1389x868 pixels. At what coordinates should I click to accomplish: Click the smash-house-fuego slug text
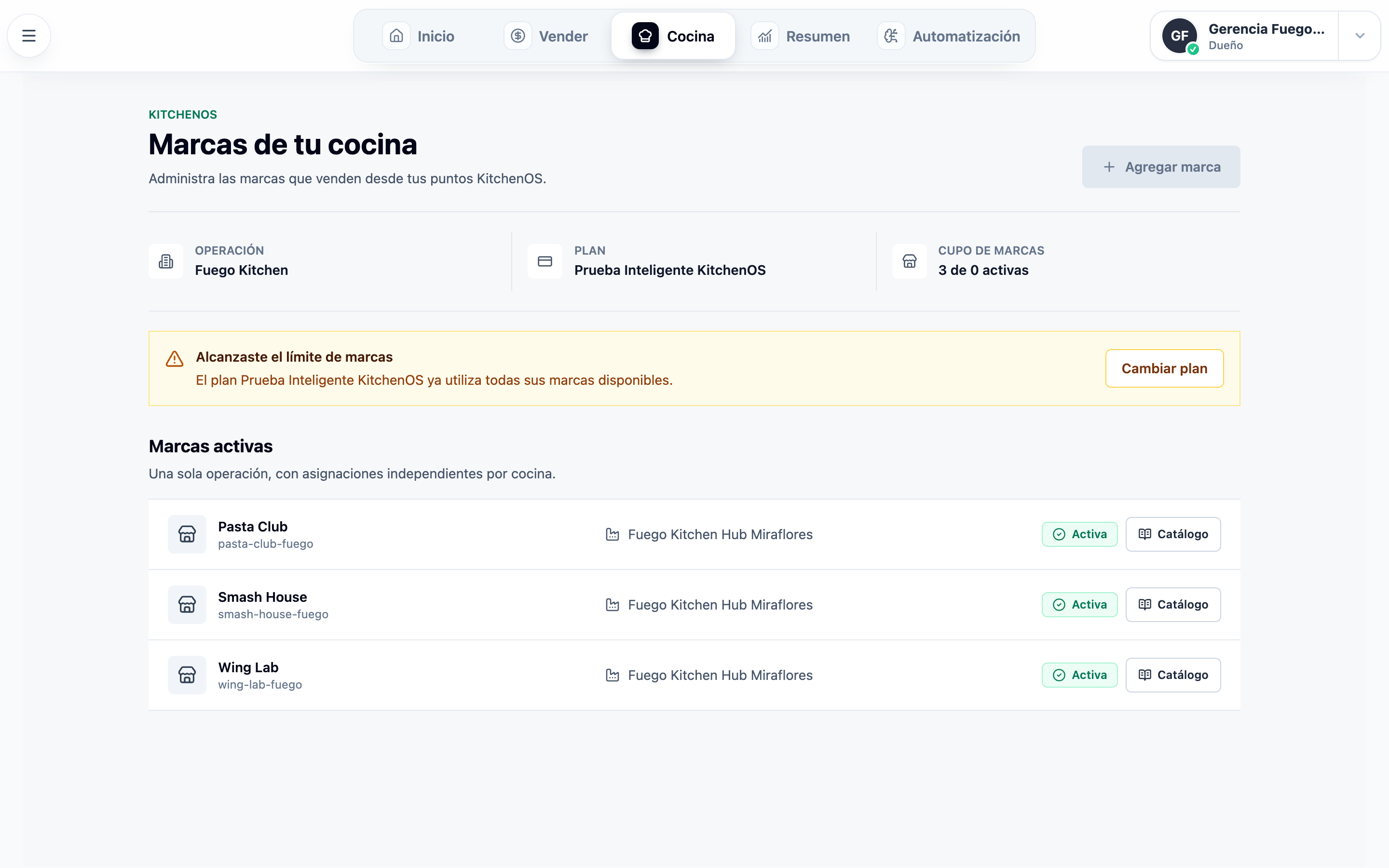pyautogui.click(x=273, y=614)
